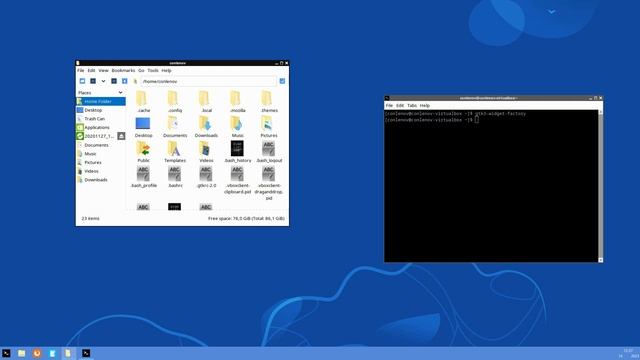This screenshot has width=640, height=360.
Task: Select Home Folder in Places sidebar
Action: 100,101
